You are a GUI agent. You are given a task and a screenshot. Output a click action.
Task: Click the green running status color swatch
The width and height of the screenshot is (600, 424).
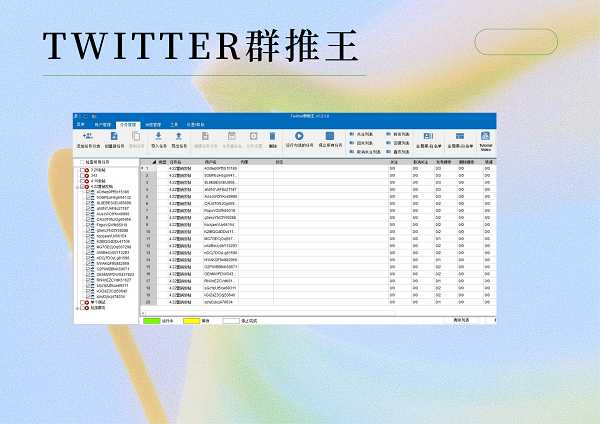click(x=152, y=321)
